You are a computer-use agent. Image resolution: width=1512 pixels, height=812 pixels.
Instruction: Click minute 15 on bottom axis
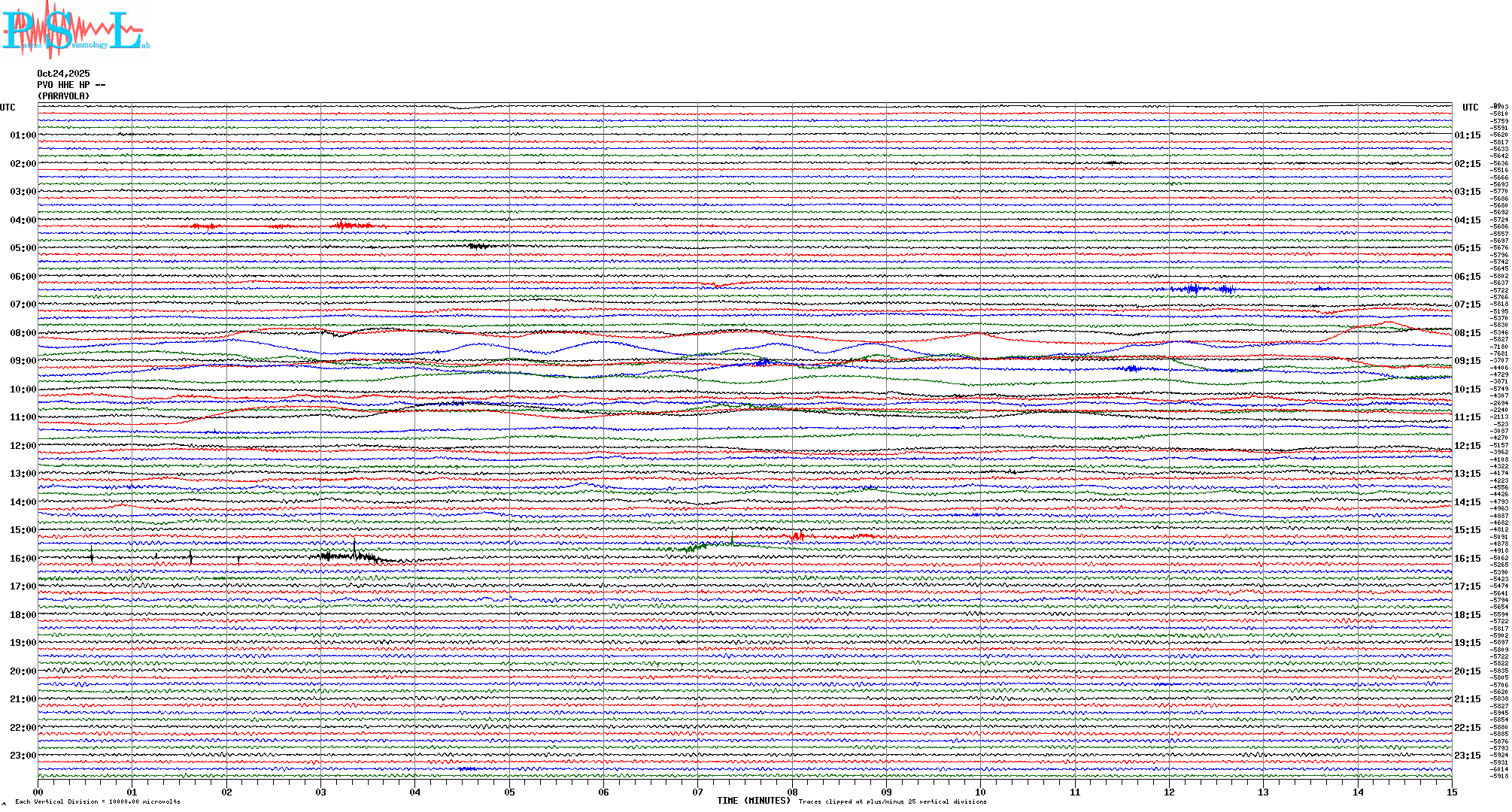(x=1451, y=792)
